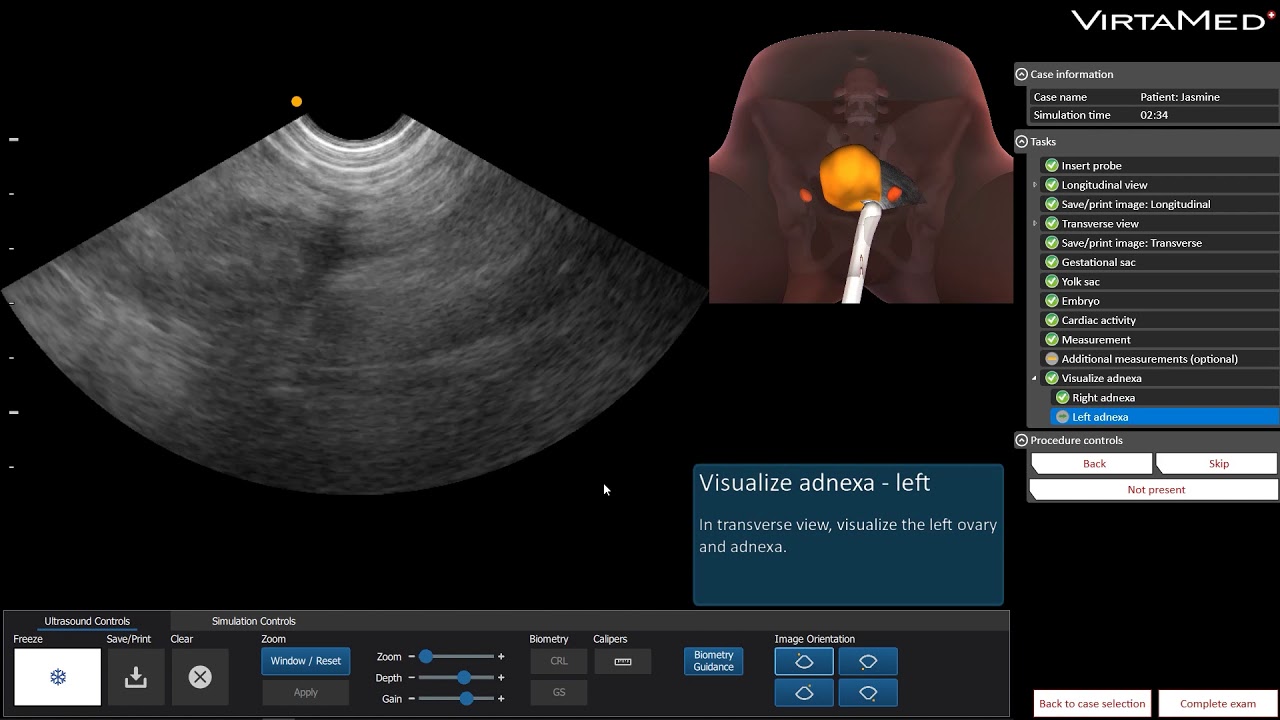Screen dimensions: 1280x720
Task: Choose the top-left image orientation icon
Action: point(804,662)
